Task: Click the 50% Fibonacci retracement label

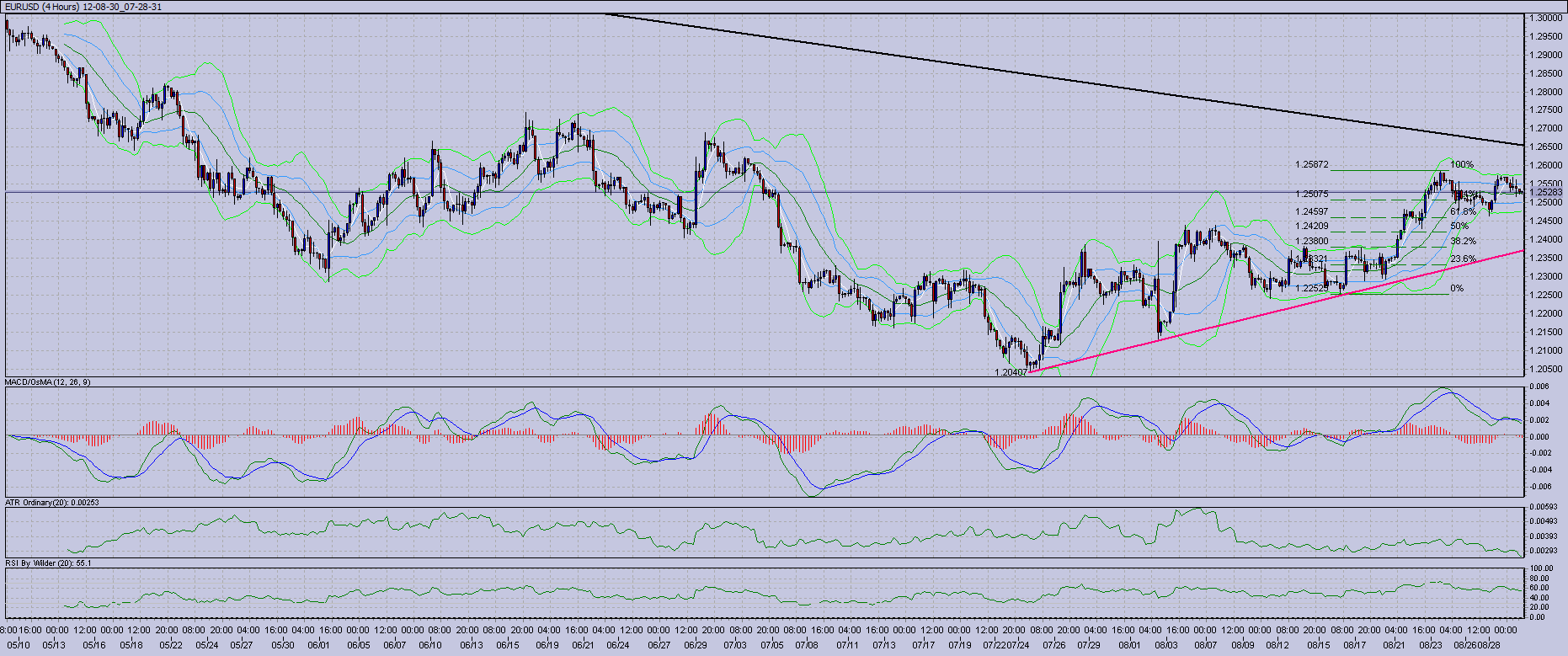Action: point(1459,226)
